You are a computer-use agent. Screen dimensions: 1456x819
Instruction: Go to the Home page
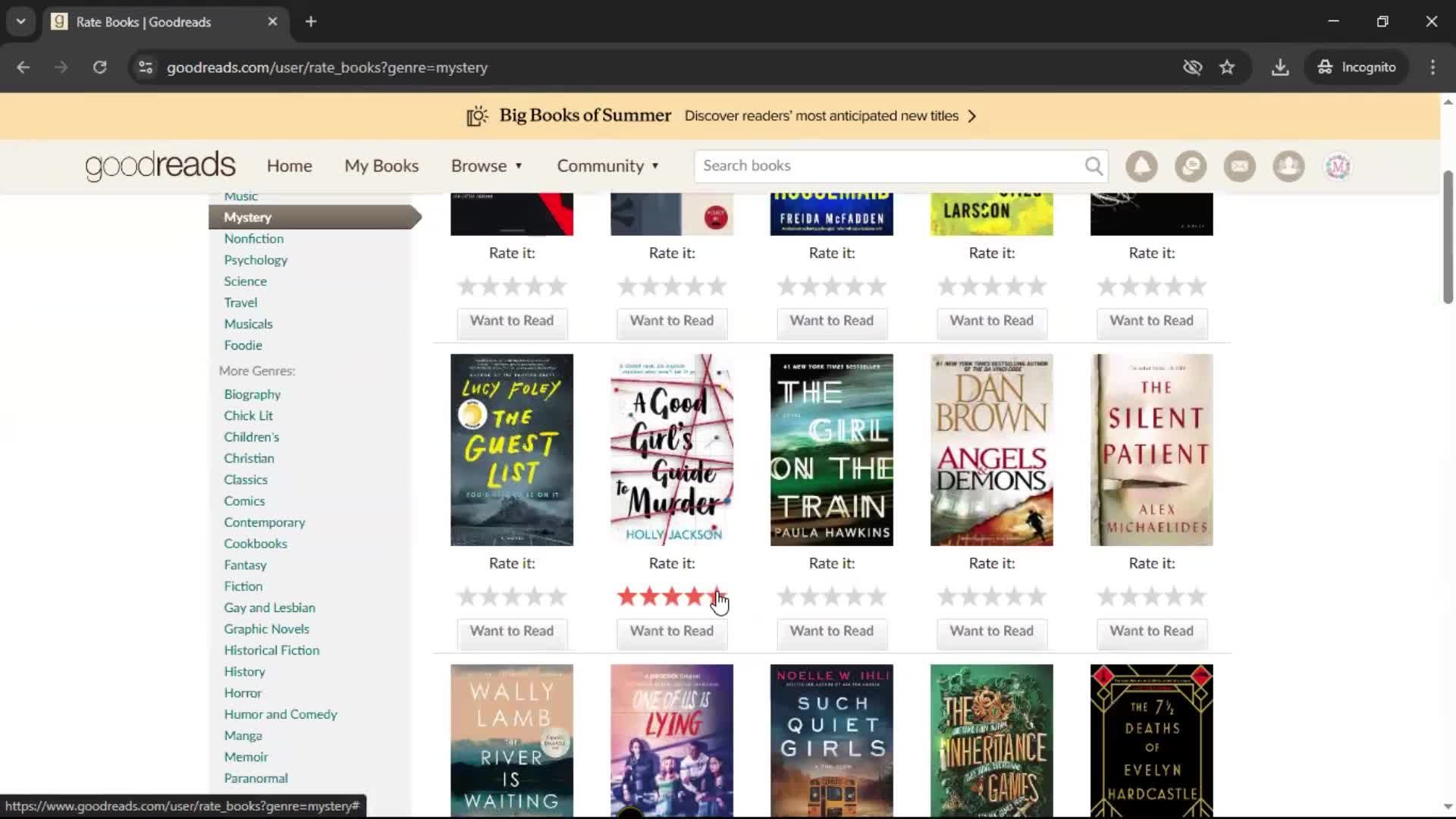click(289, 165)
